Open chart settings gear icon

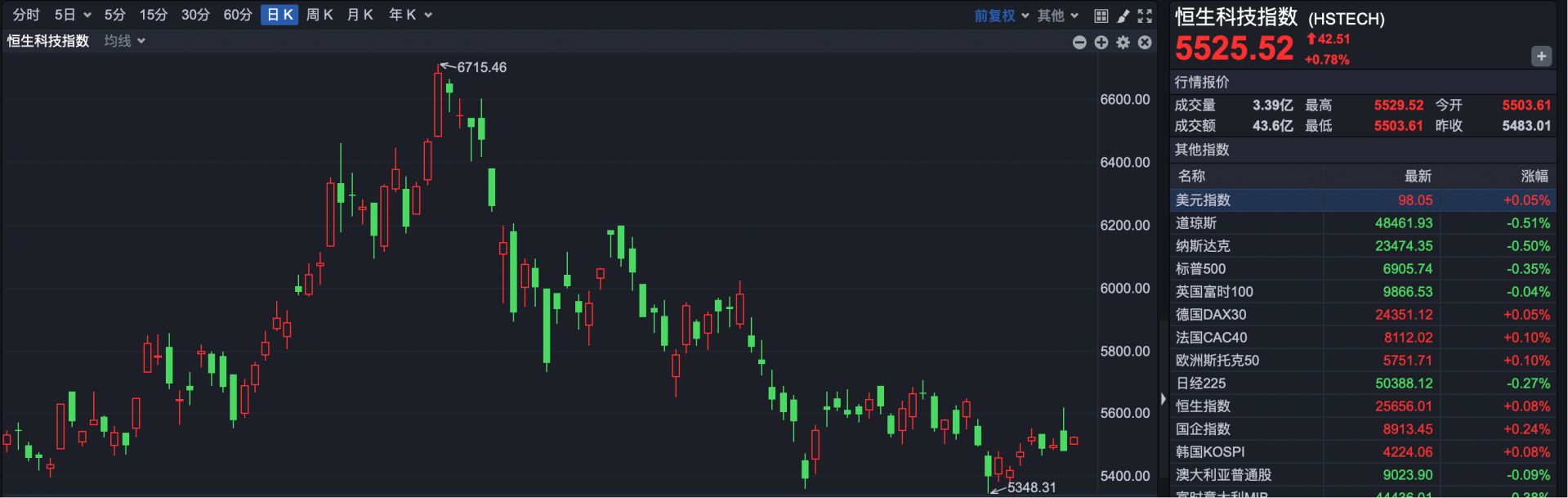tap(1124, 43)
